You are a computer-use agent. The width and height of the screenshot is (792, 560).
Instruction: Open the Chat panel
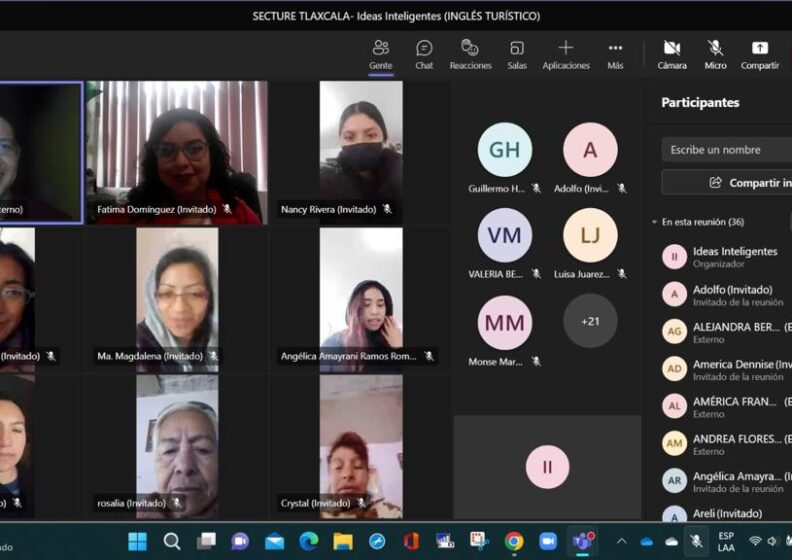424,54
